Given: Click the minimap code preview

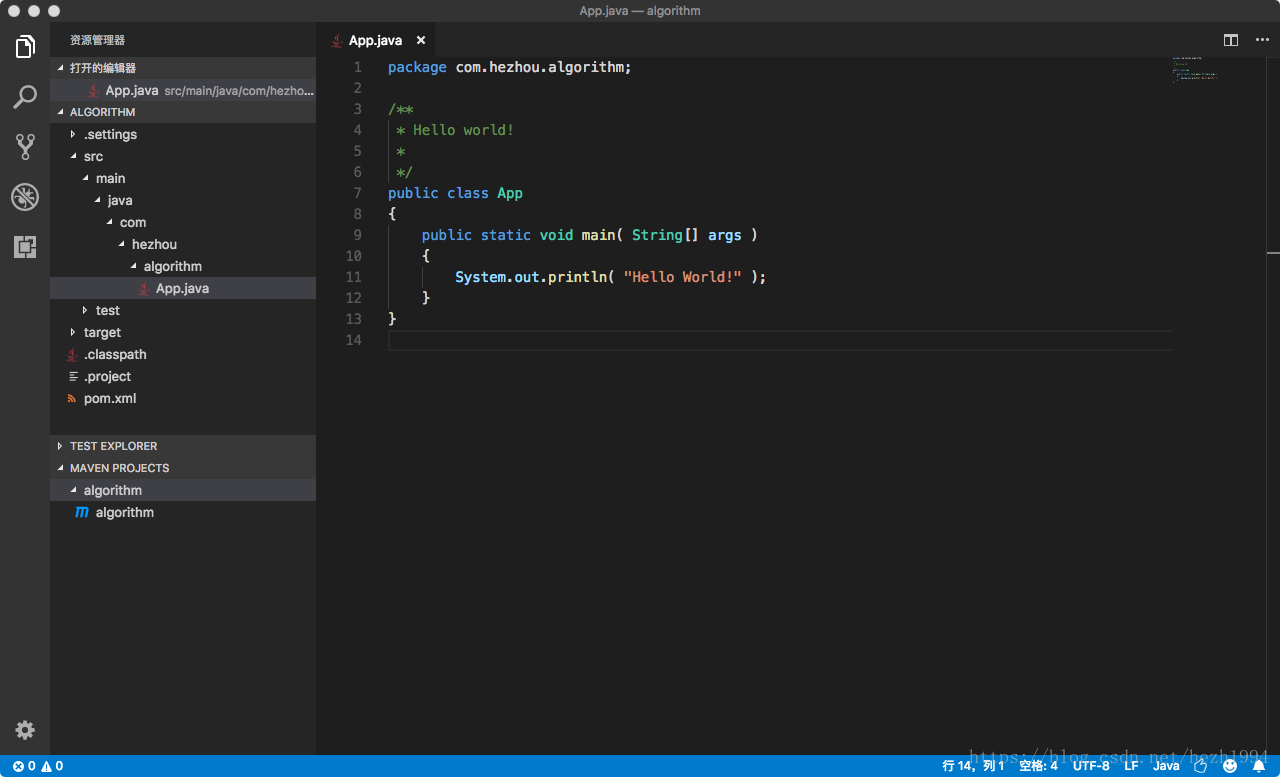Looking at the screenshot, I should [1195, 69].
